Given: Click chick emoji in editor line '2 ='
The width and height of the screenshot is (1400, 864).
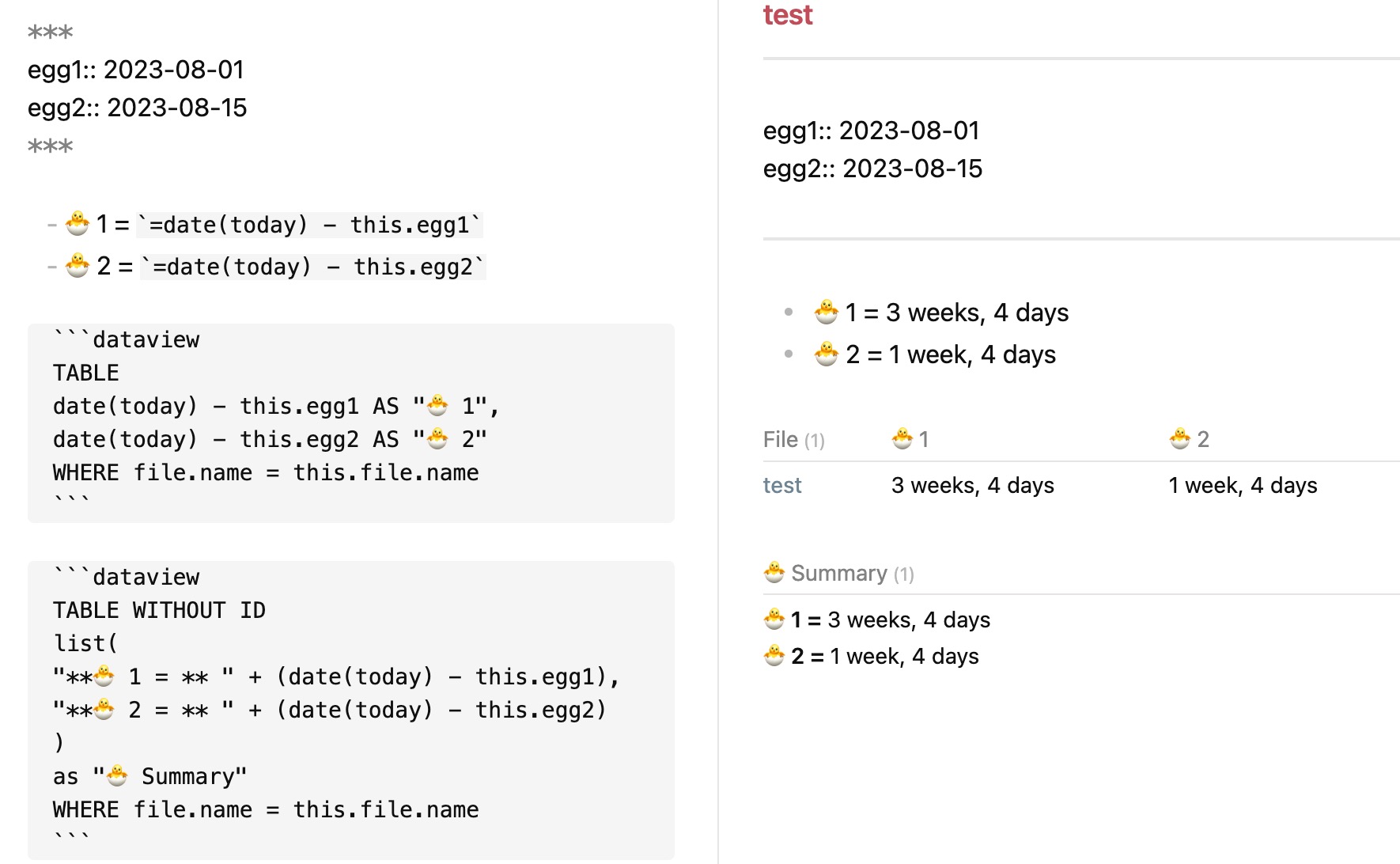Looking at the screenshot, I should (77, 266).
